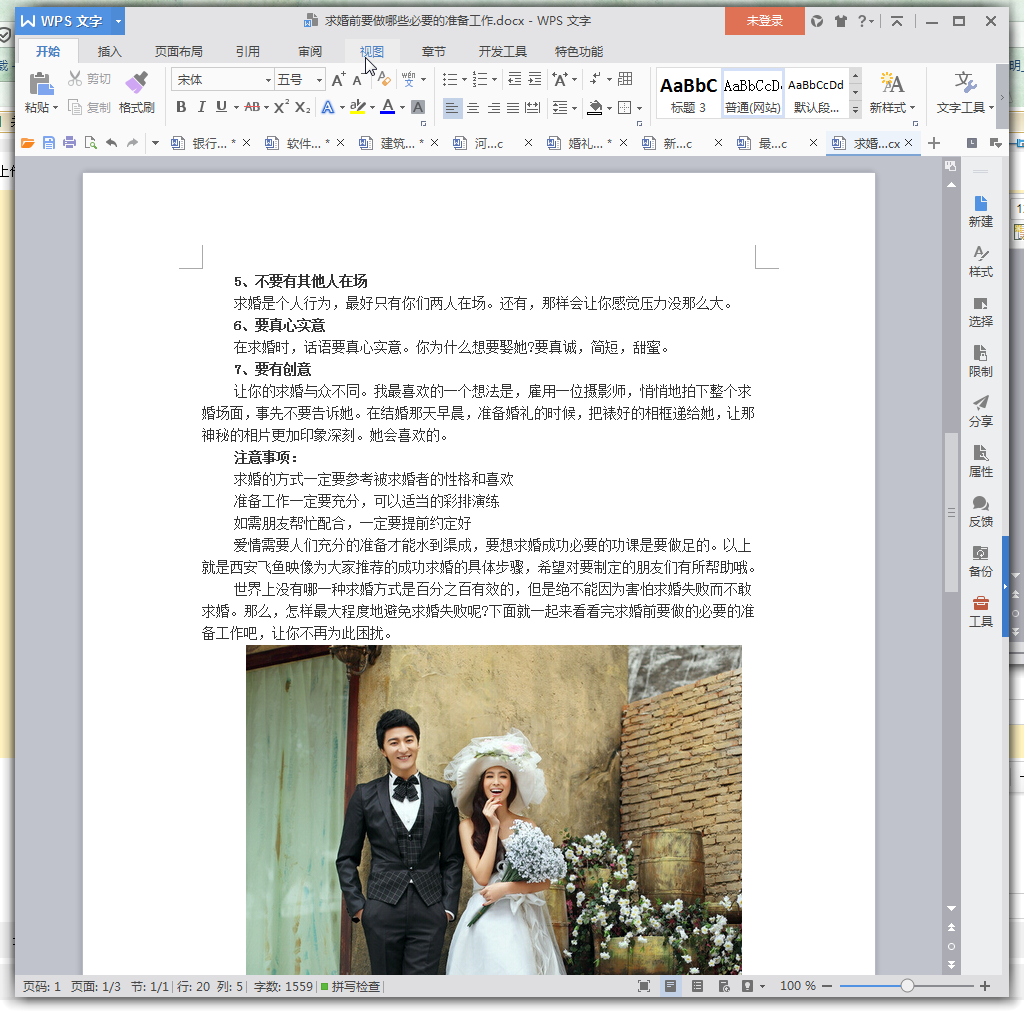Click the Paste clipboard icon

coord(40,84)
